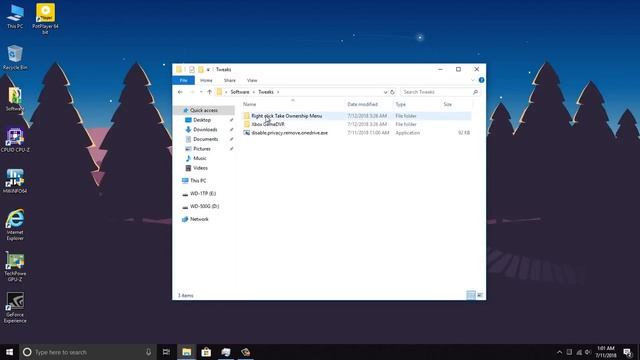
Task: Select the GeForce Experience desktop shortcut
Action: (15, 308)
